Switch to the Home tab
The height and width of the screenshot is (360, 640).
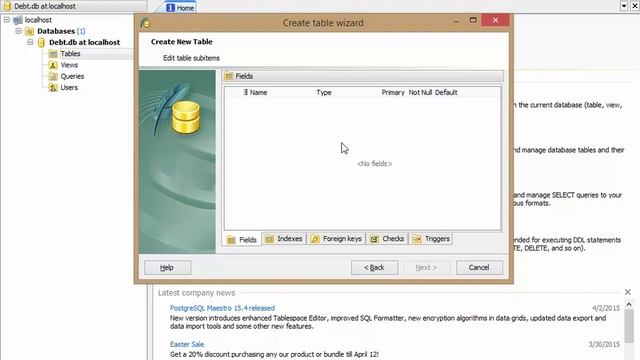point(180,7)
